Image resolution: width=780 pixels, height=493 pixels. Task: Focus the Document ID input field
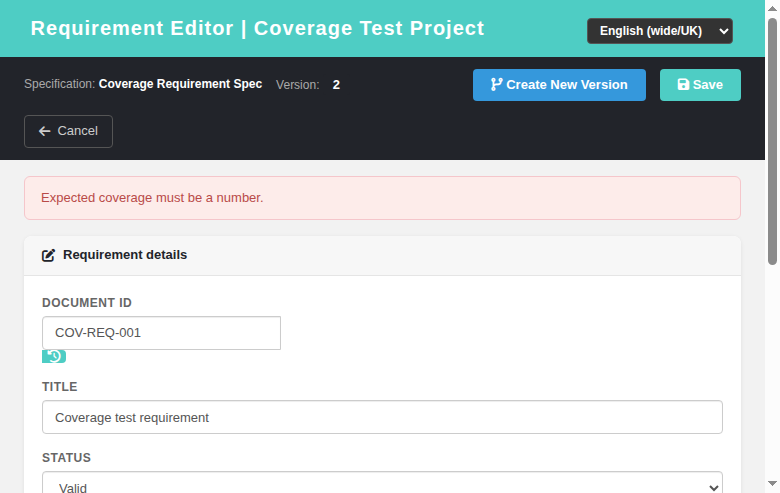(x=161, y=333)
